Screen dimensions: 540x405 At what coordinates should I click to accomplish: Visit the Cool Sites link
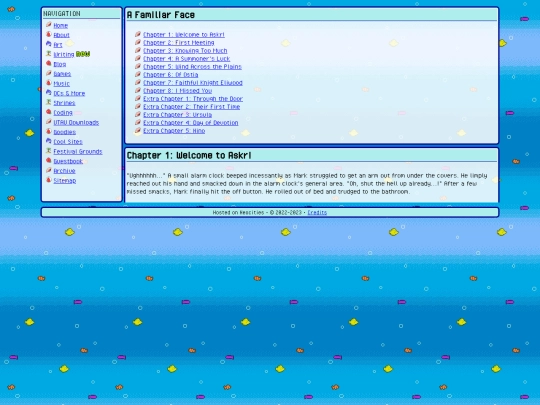tap(68, 142)
